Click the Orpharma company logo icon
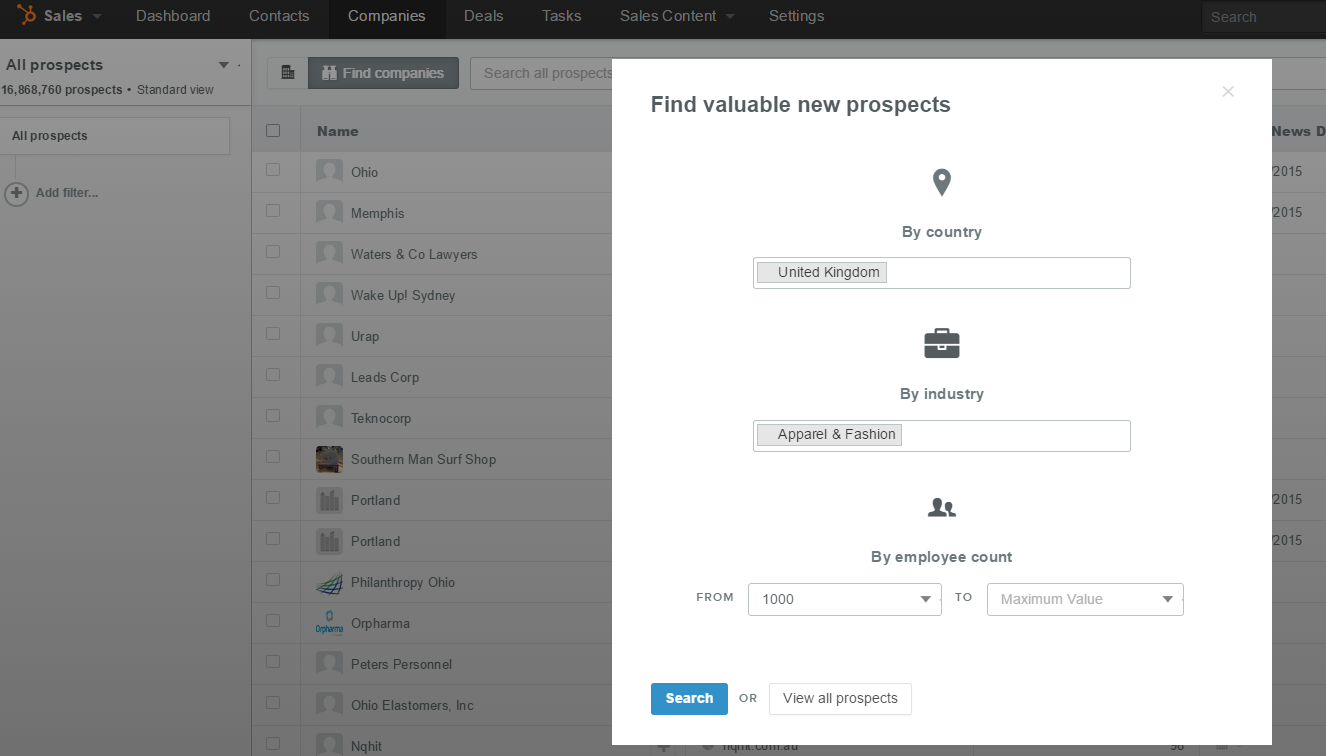Viewport: 1326px width, 756px height. (329, 624)
